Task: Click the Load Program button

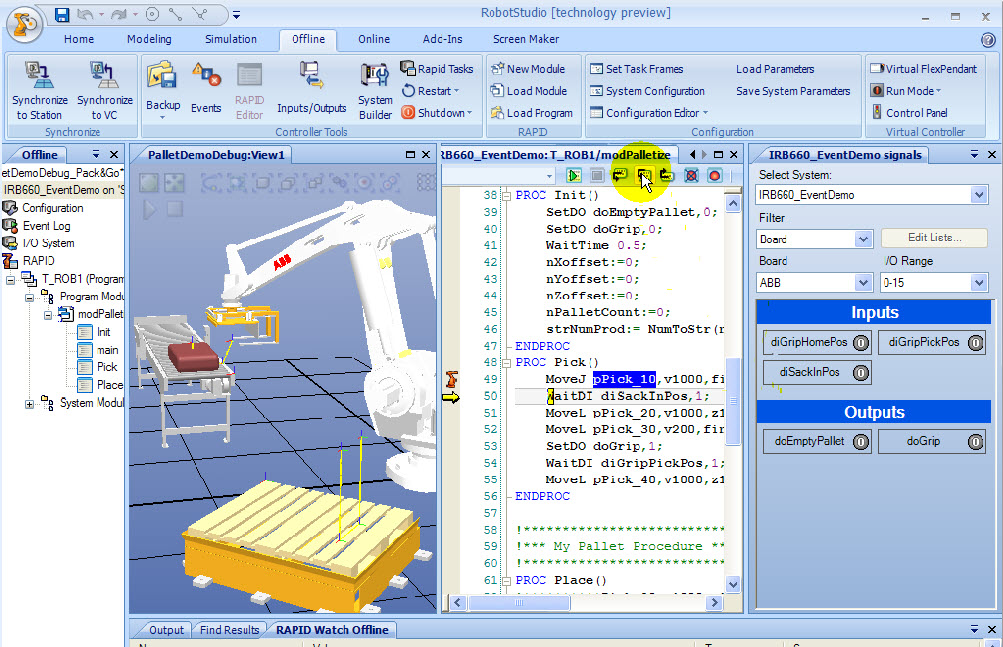Action: (x=530, y=113)
